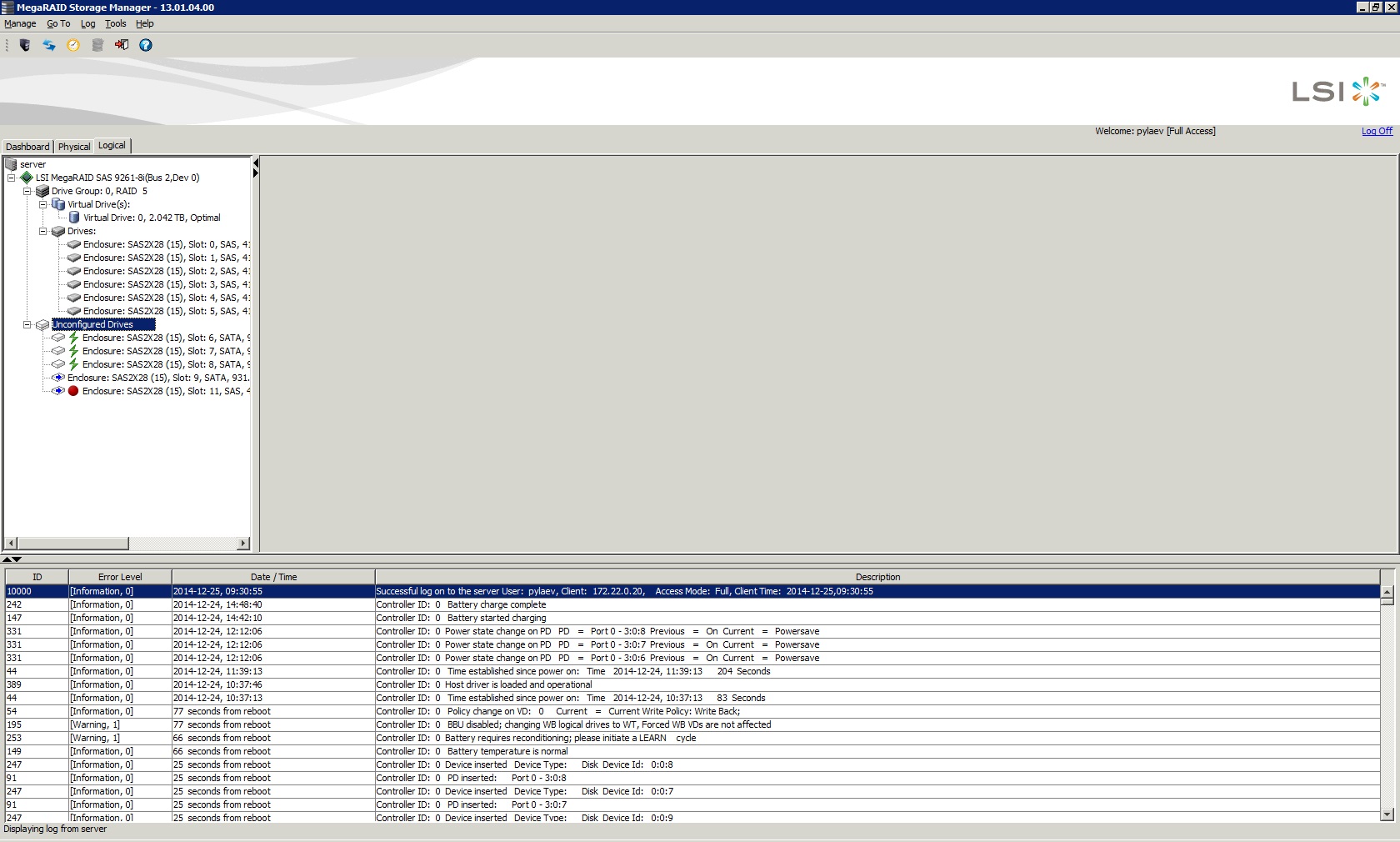Collapse the Drive Group 0 RAID 5 node
Viewport: 1400px width, 842px height.
click(27, 191)
